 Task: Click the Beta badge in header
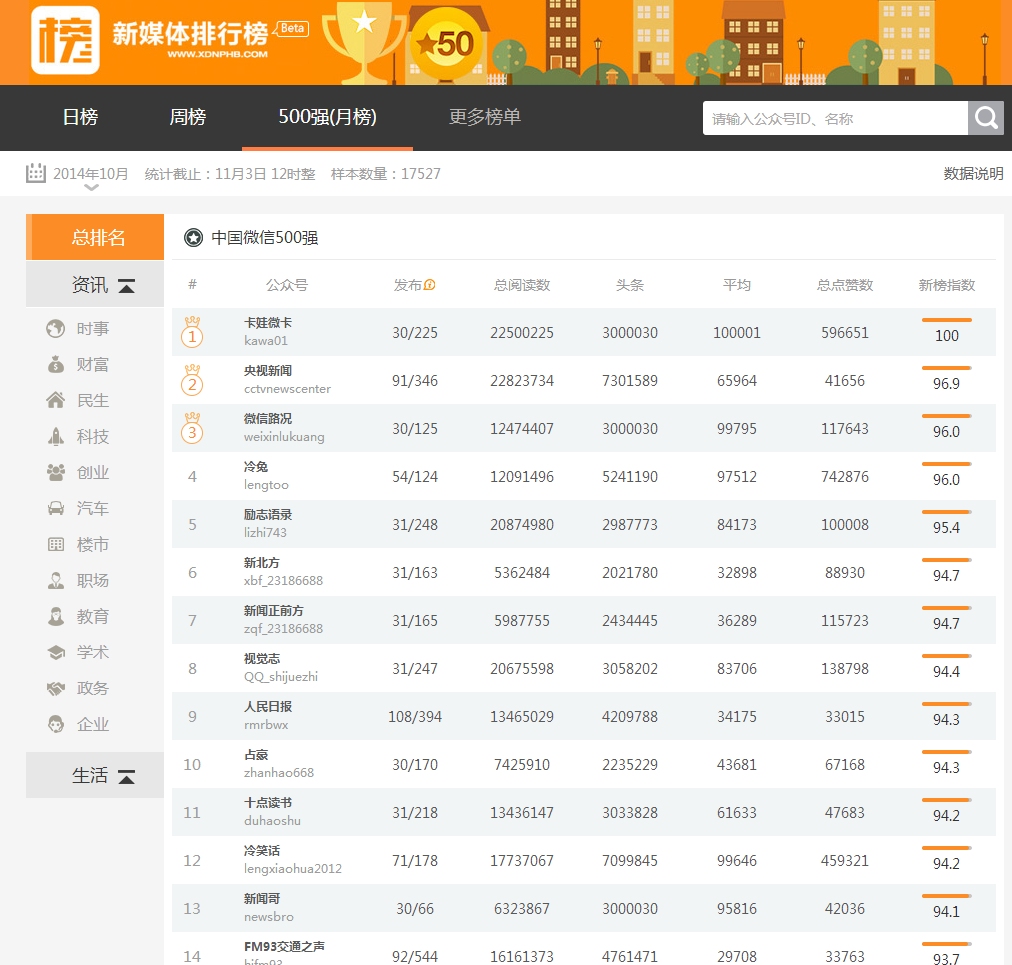pos(292,28)
